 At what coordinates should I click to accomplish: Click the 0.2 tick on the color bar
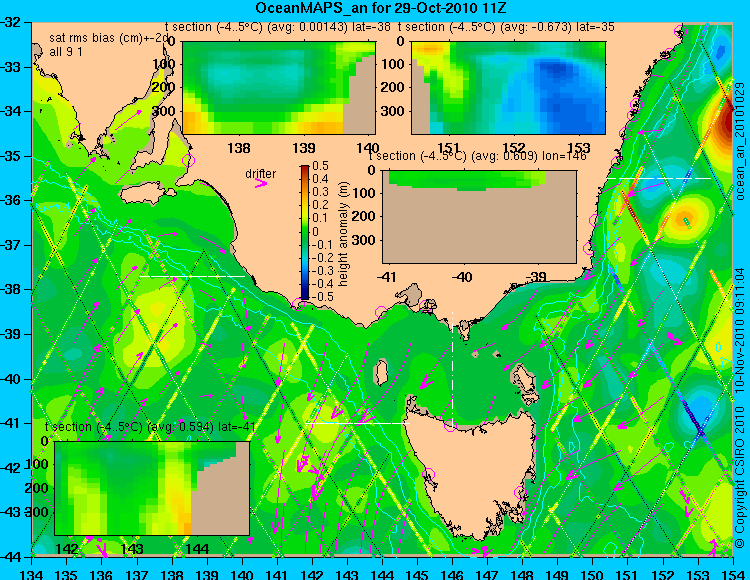pos(320,205)
